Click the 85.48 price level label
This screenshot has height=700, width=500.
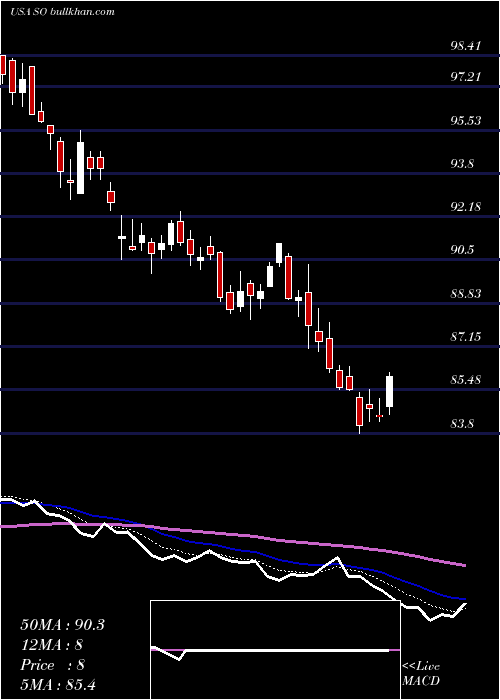point(466,380)
